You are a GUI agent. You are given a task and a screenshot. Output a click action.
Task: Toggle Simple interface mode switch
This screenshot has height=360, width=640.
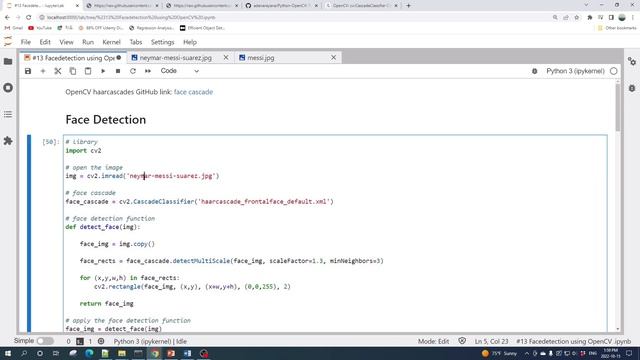tap(45, 341)
